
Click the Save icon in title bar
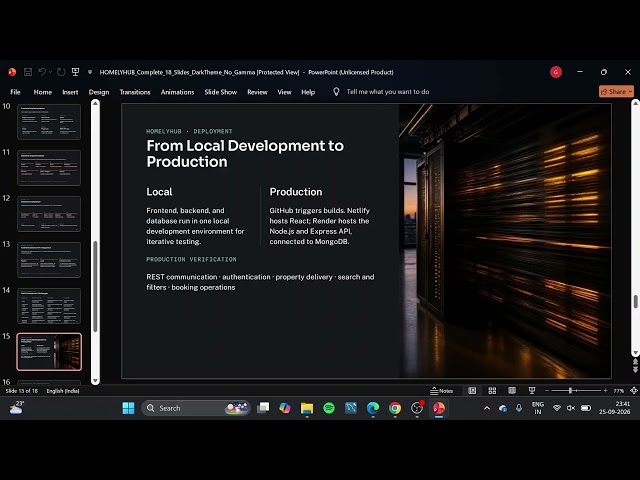(x=28, y=72)
